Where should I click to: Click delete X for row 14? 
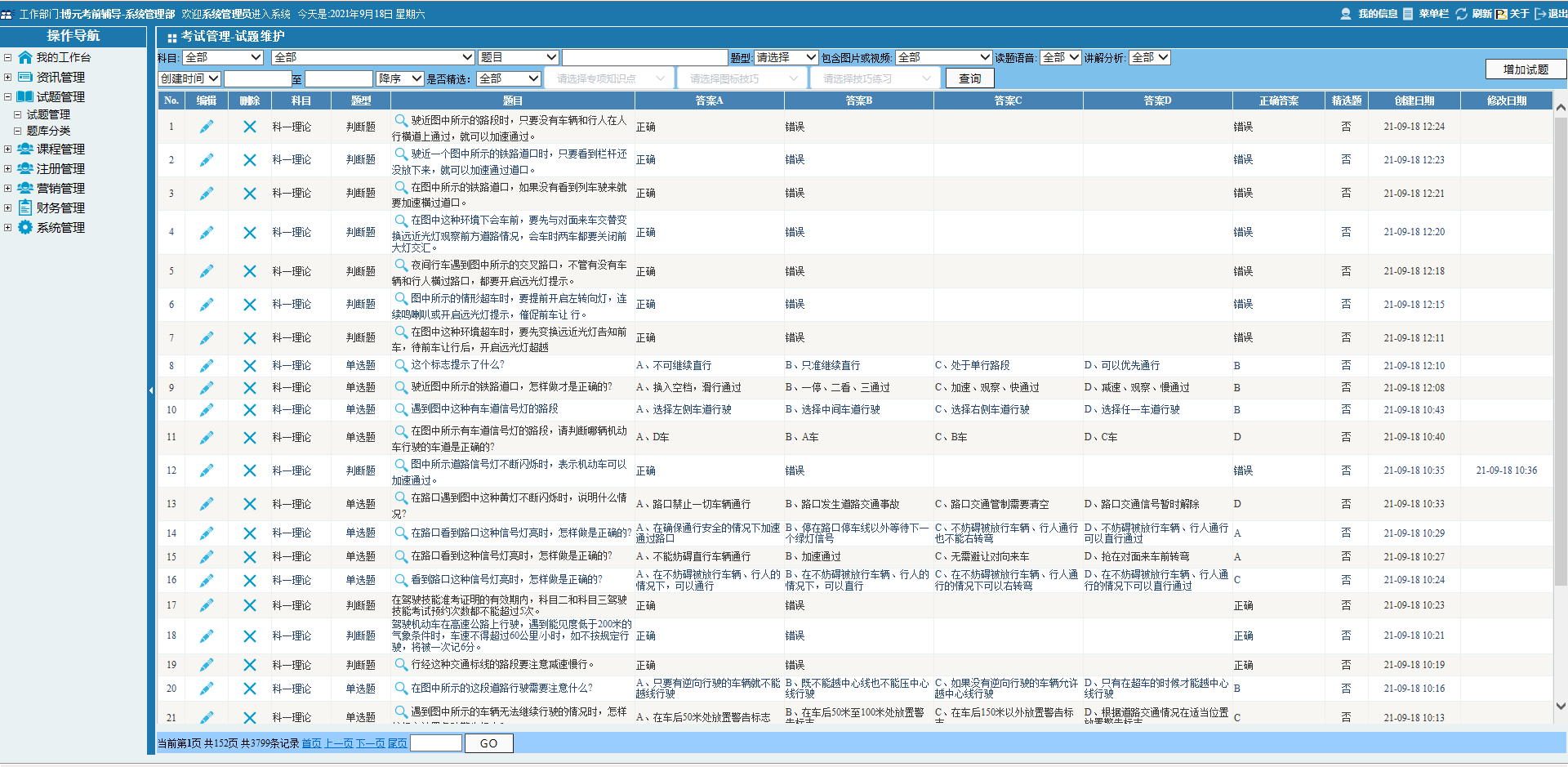(x=250, y=533)
